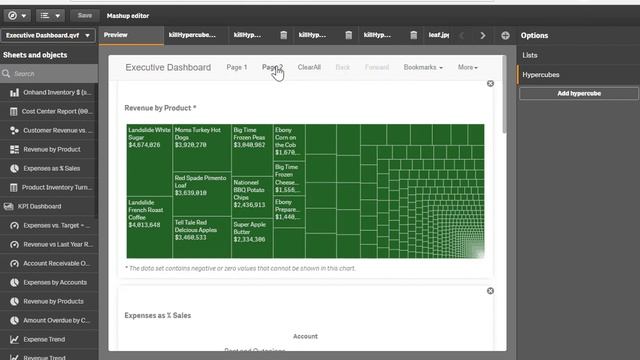Image resolution: width=640 pixels, height=360 pixels.
Task: Select the Customer Revenue vs. scatter item
Action: click(x=49, y=131)
